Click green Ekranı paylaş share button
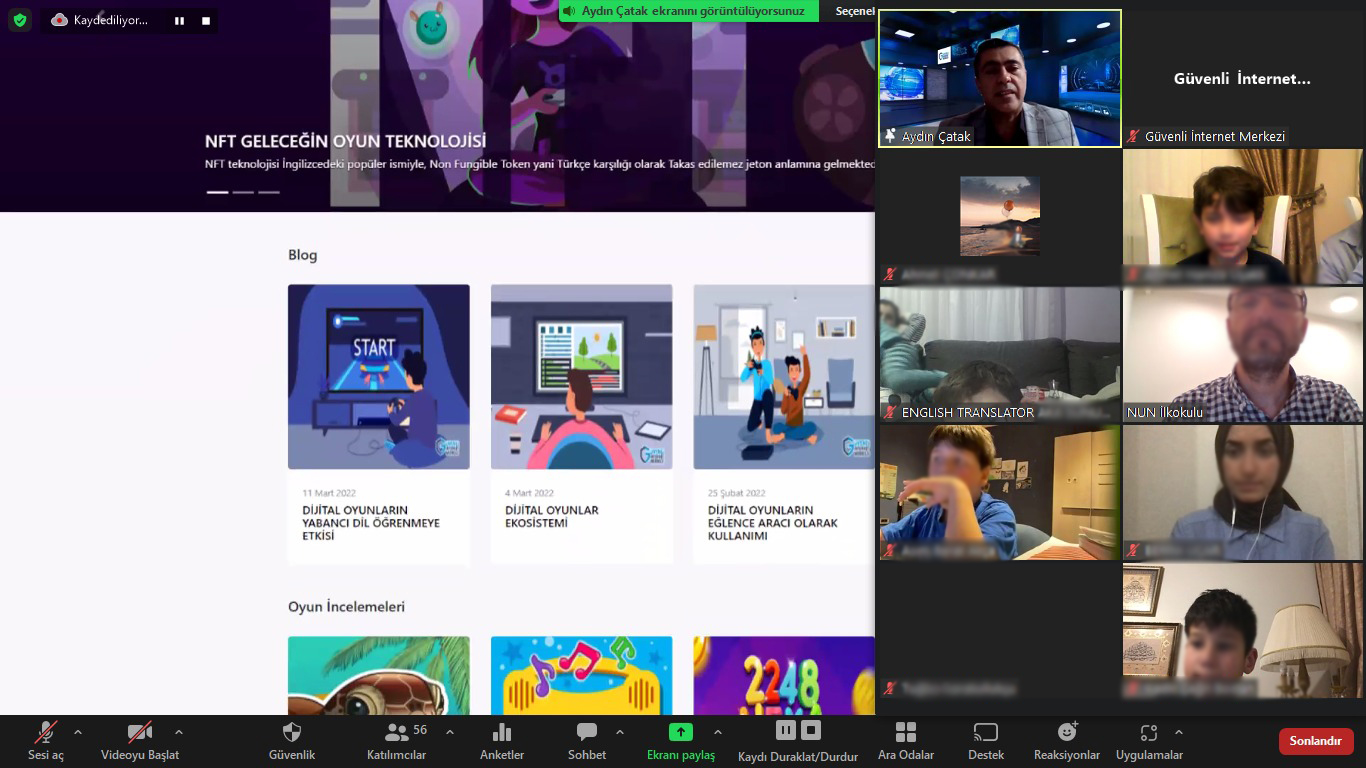This screenshot has width=1366, height=768. coord(681,741)
